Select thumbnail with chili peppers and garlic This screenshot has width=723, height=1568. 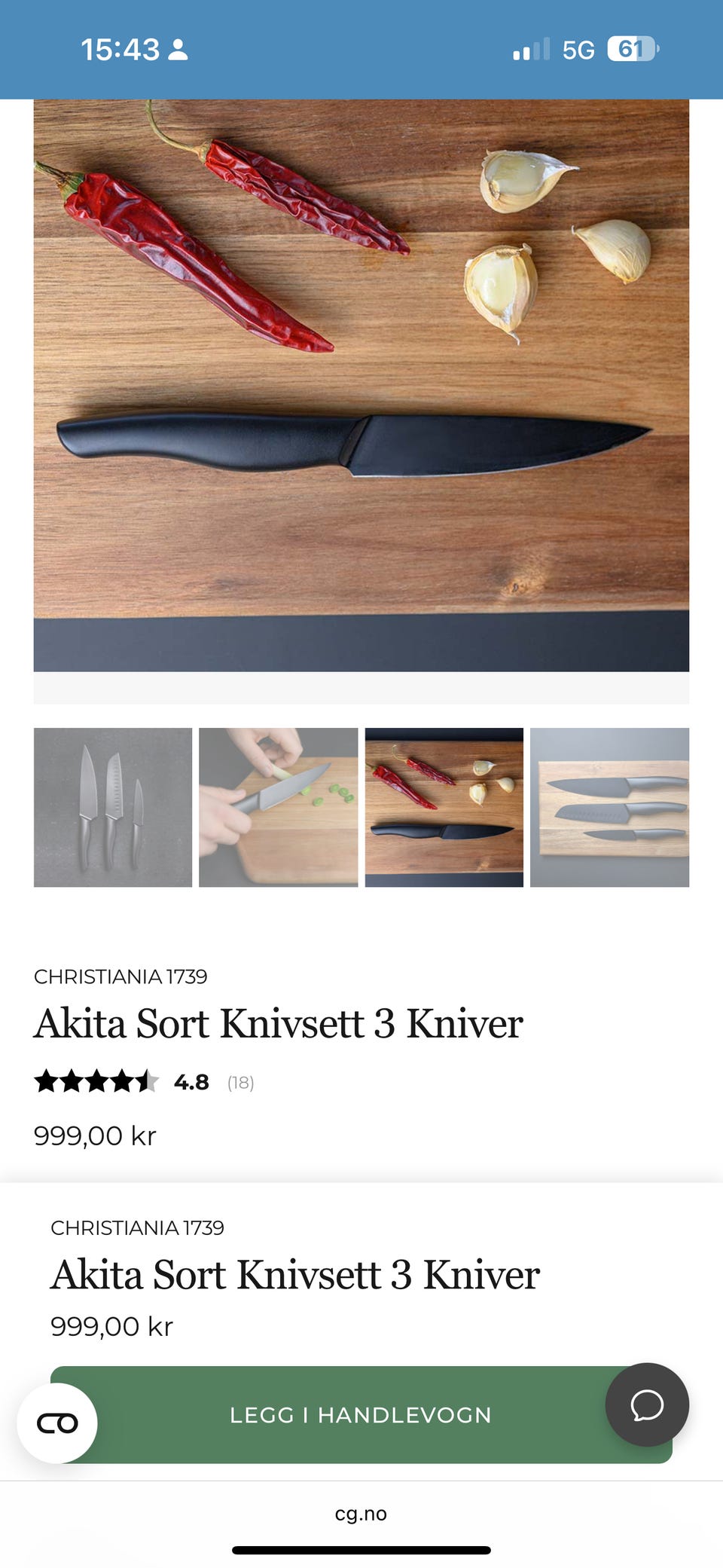click(444, 807)
